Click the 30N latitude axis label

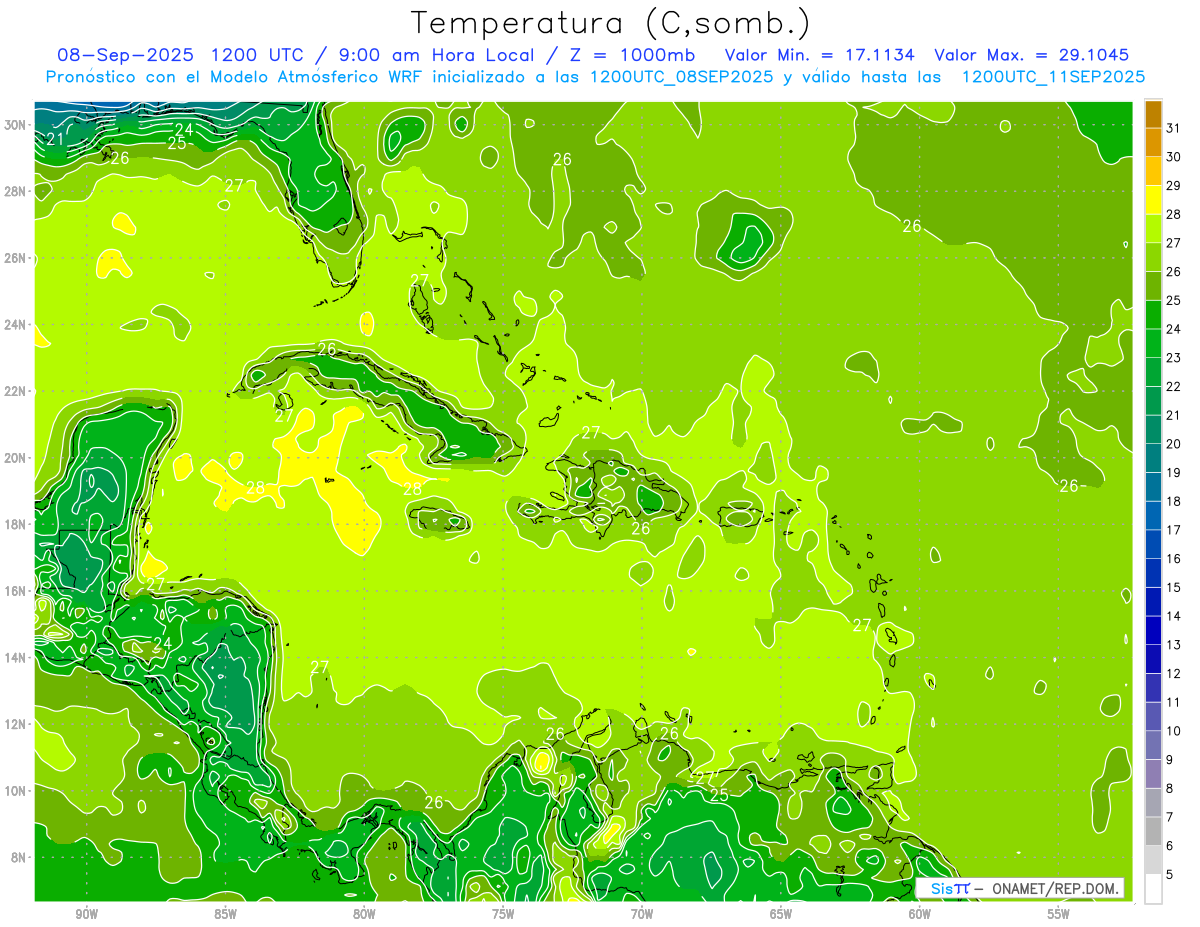pos(15,125)
